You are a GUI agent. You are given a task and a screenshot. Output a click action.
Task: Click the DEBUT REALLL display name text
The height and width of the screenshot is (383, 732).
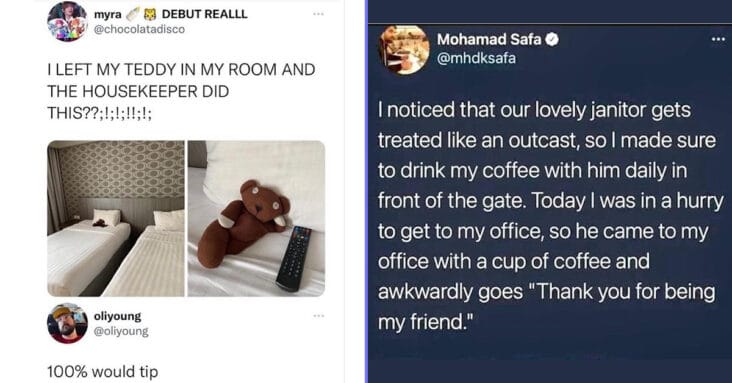coord(204,14)
